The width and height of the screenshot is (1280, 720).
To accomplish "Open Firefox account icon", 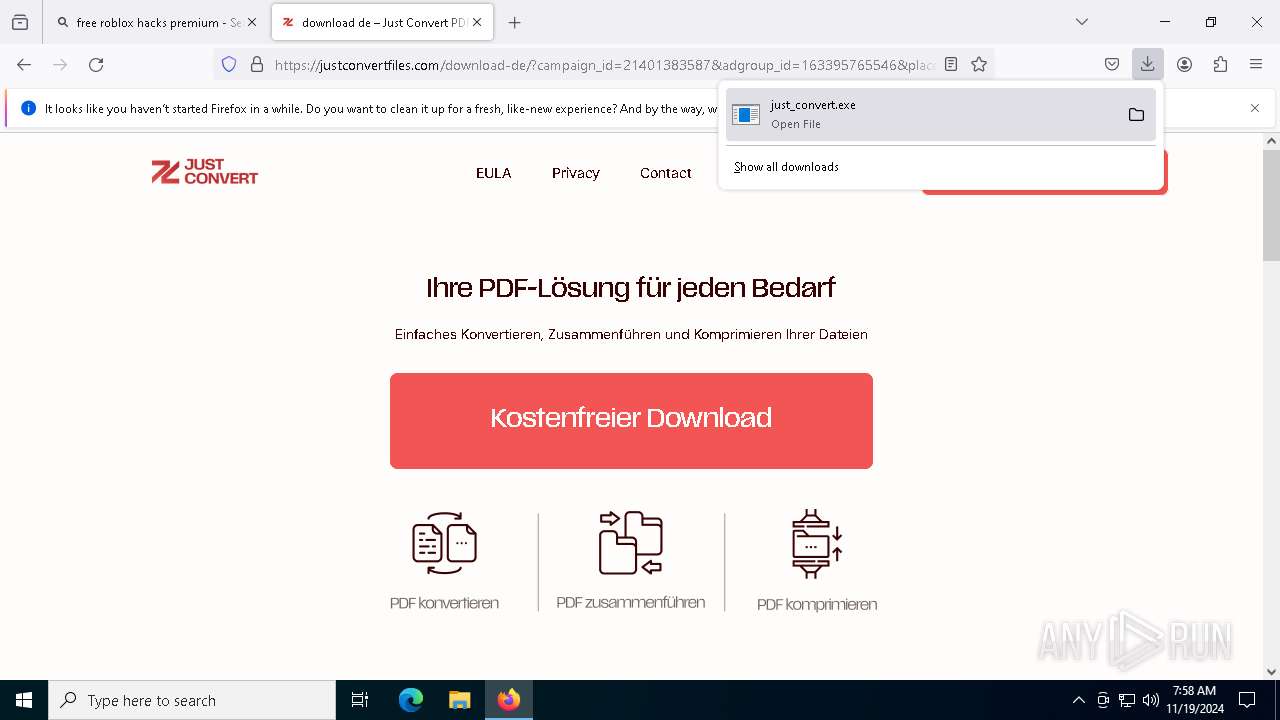I will [x=1184, y=65].
